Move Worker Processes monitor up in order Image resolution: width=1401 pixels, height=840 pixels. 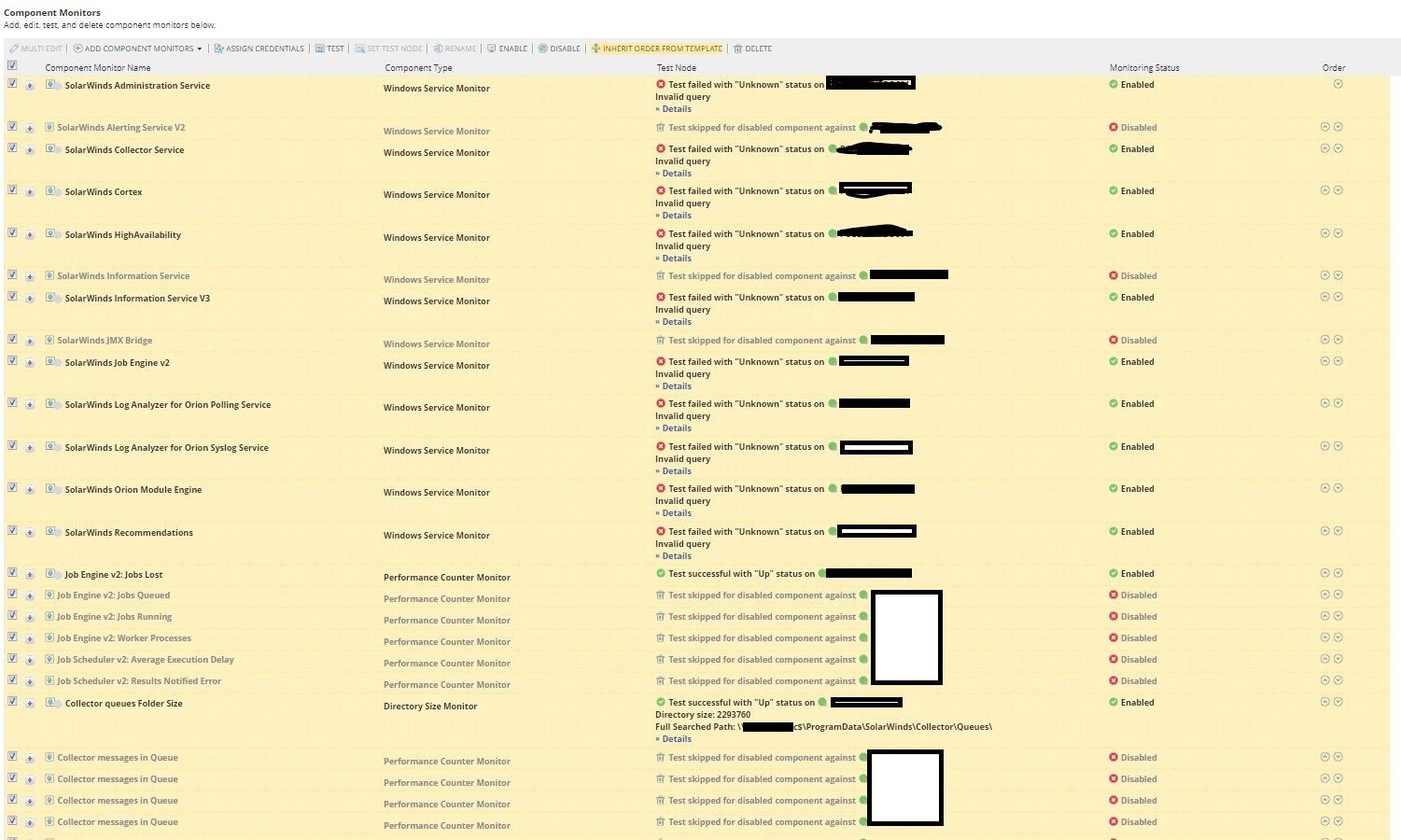pyautogui.click(x=1324, y=637)
